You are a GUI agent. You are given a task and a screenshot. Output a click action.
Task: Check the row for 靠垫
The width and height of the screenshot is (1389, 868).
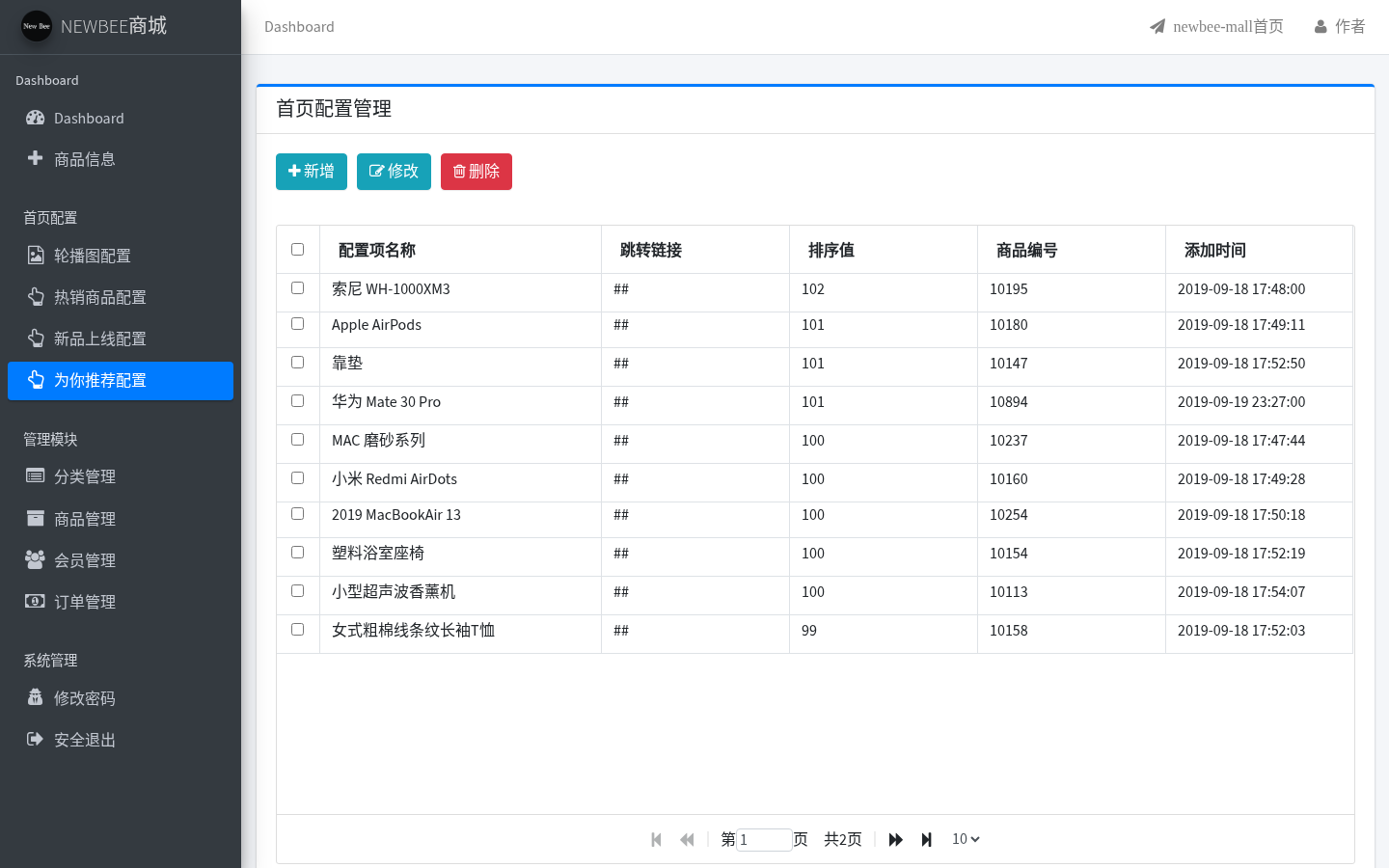(297, 362)
